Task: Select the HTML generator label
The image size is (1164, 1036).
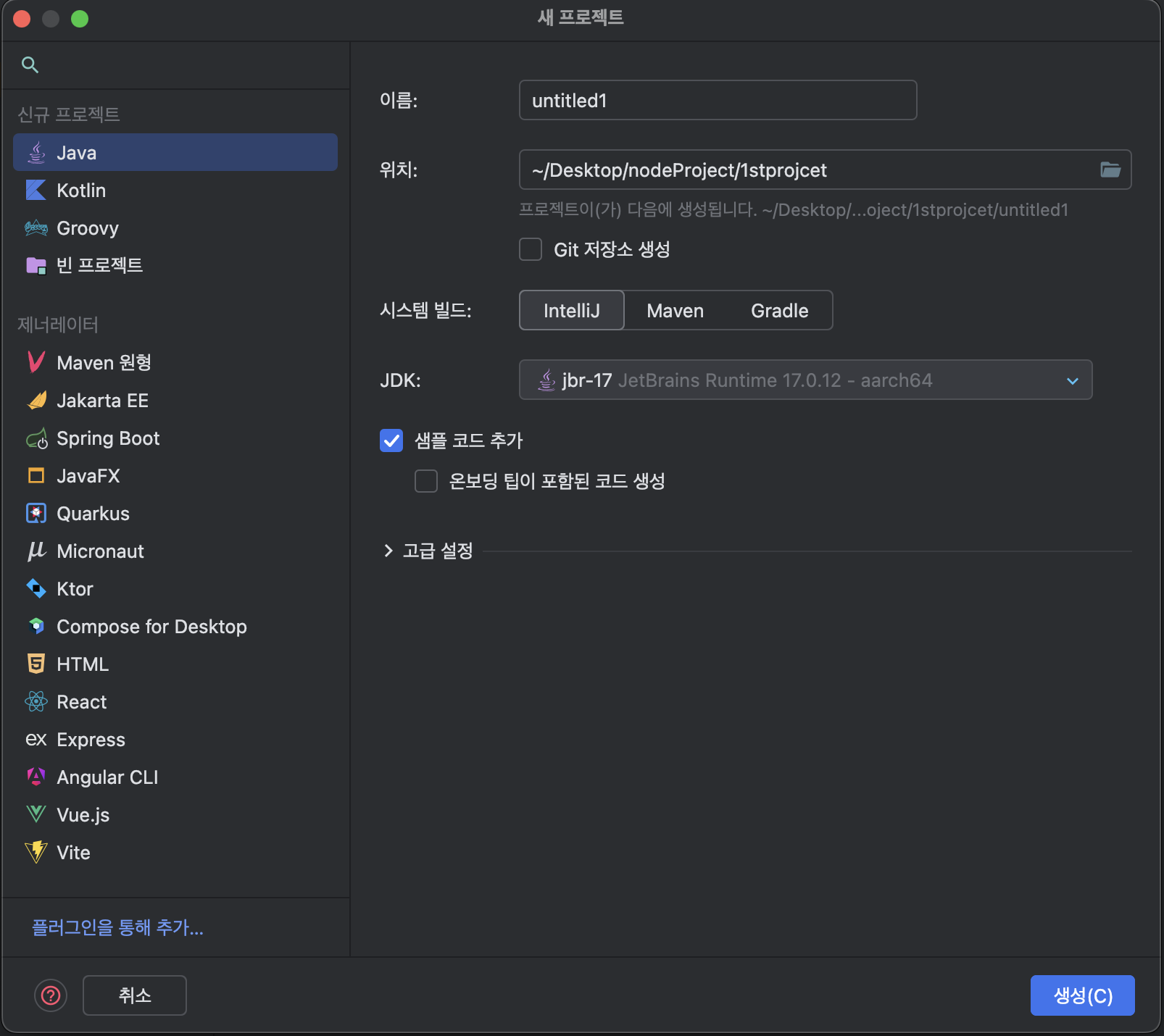Action: pos(83,664)
